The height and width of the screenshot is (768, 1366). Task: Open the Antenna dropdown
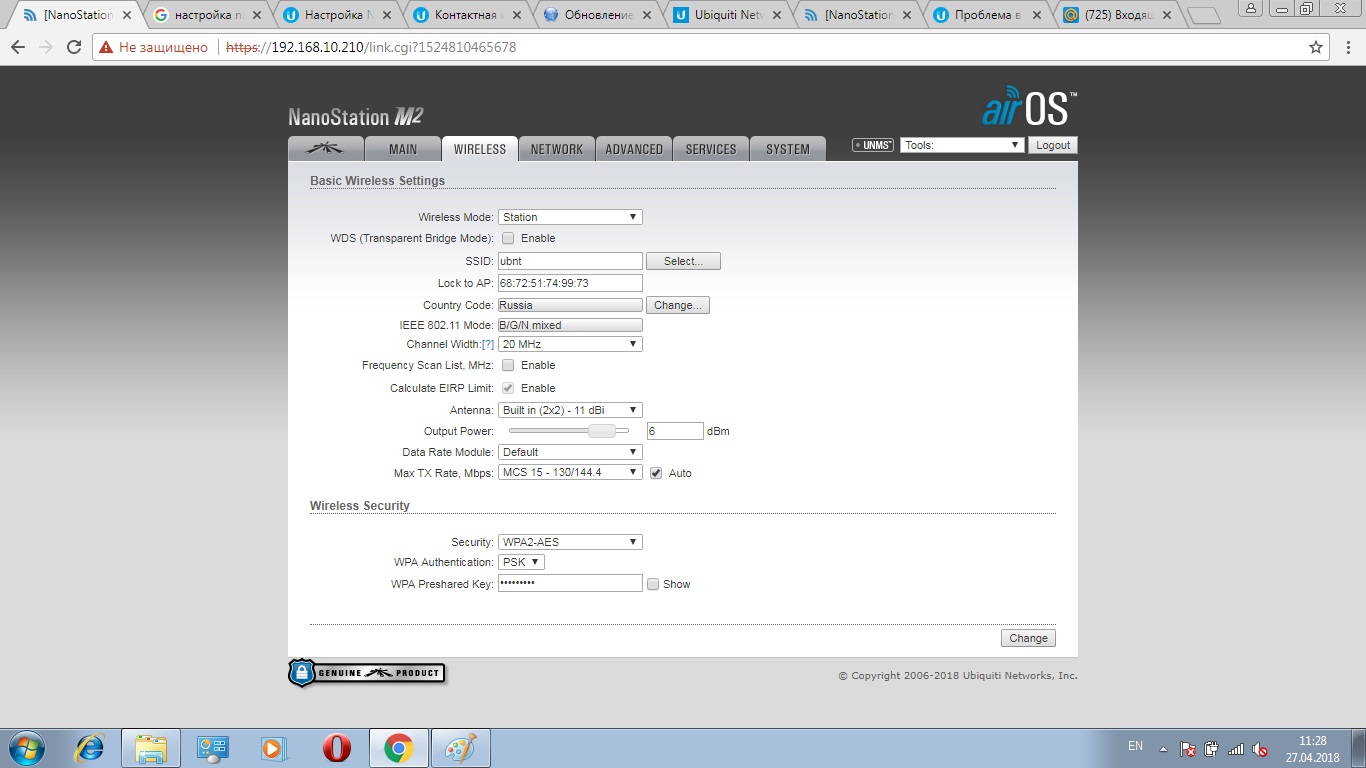pyautogui.click(x=570, y=410)
